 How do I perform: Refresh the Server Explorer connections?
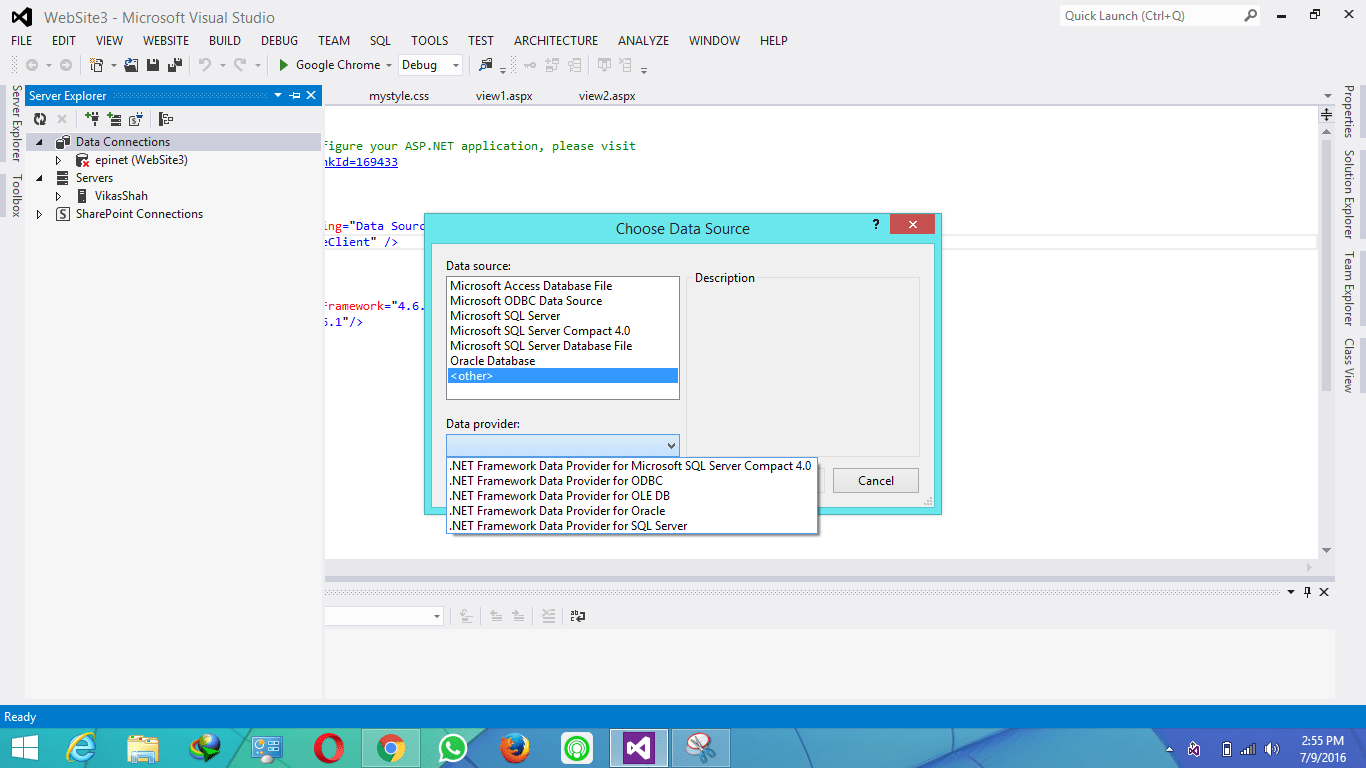(x=40, y=118)
